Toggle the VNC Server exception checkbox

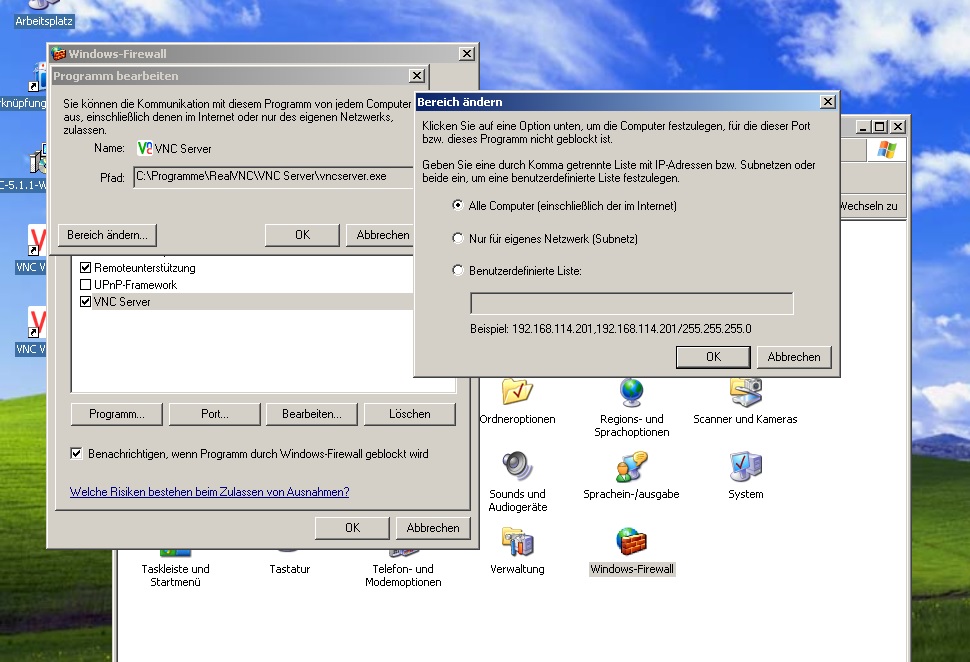point(85,301)
